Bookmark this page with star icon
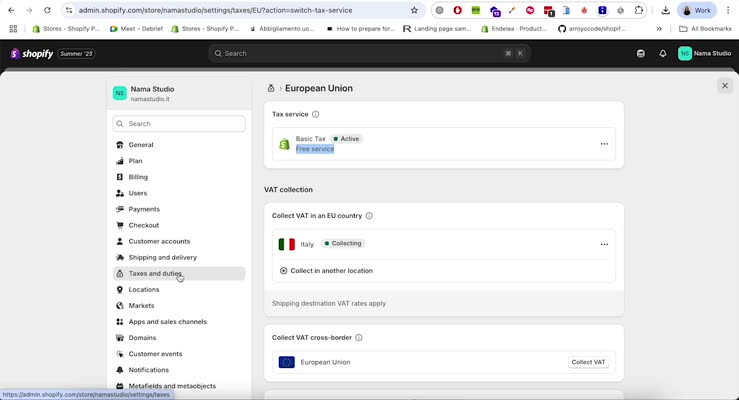 click(x=414, y=10)
